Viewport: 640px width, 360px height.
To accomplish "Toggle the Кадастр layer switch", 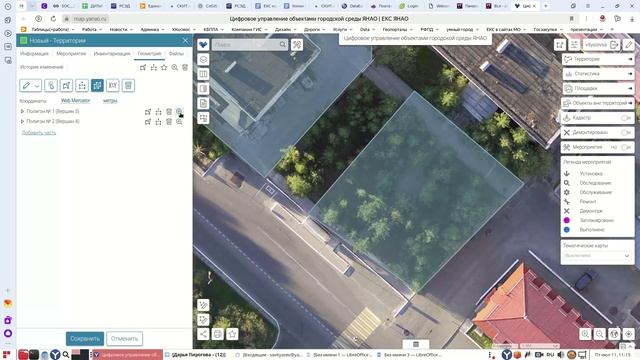I will (625, 118).
